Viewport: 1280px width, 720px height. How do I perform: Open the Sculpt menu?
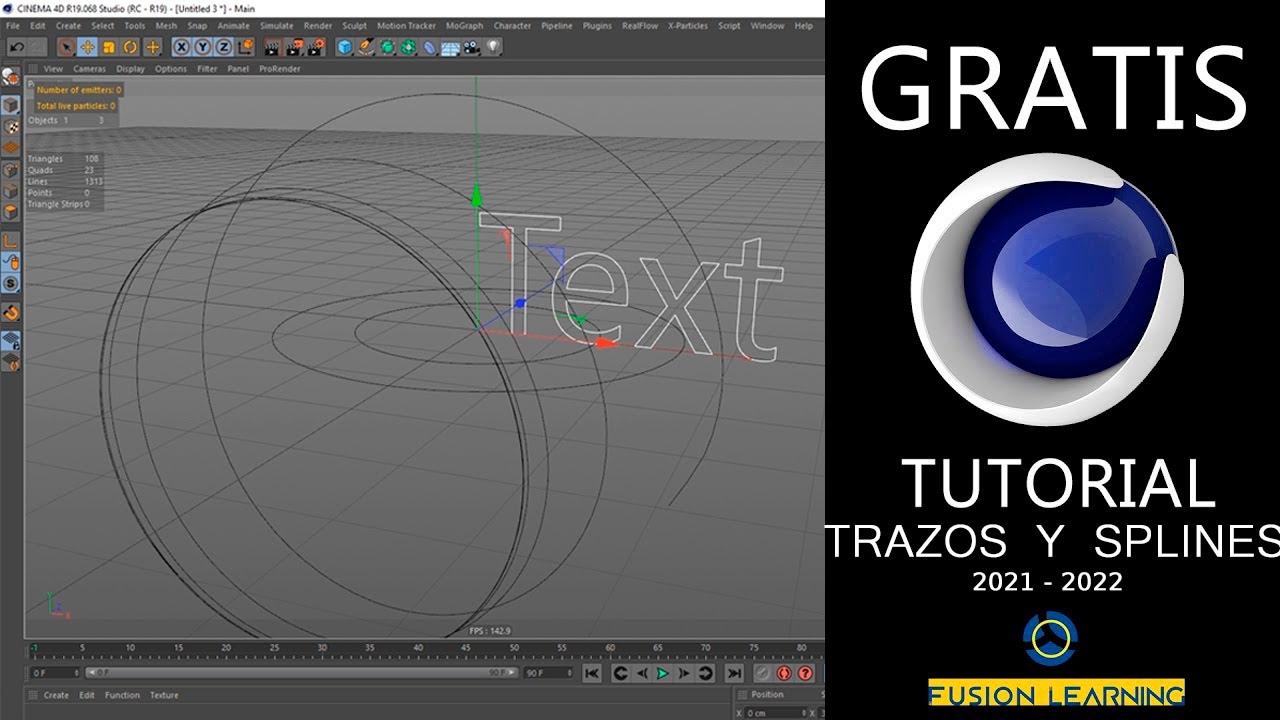point(354,26)
